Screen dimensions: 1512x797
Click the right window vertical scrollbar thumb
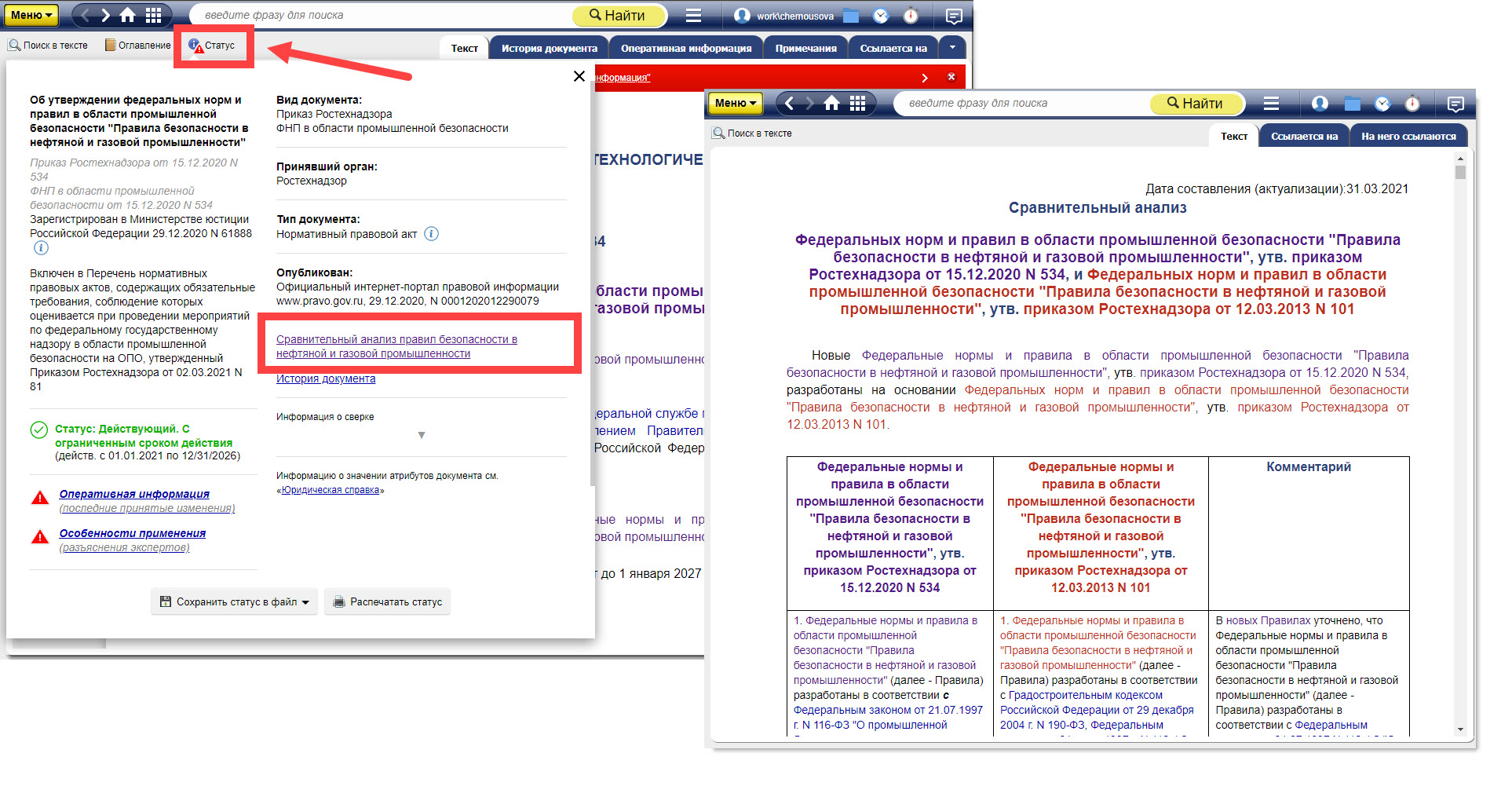click(x=1460, y=172)
